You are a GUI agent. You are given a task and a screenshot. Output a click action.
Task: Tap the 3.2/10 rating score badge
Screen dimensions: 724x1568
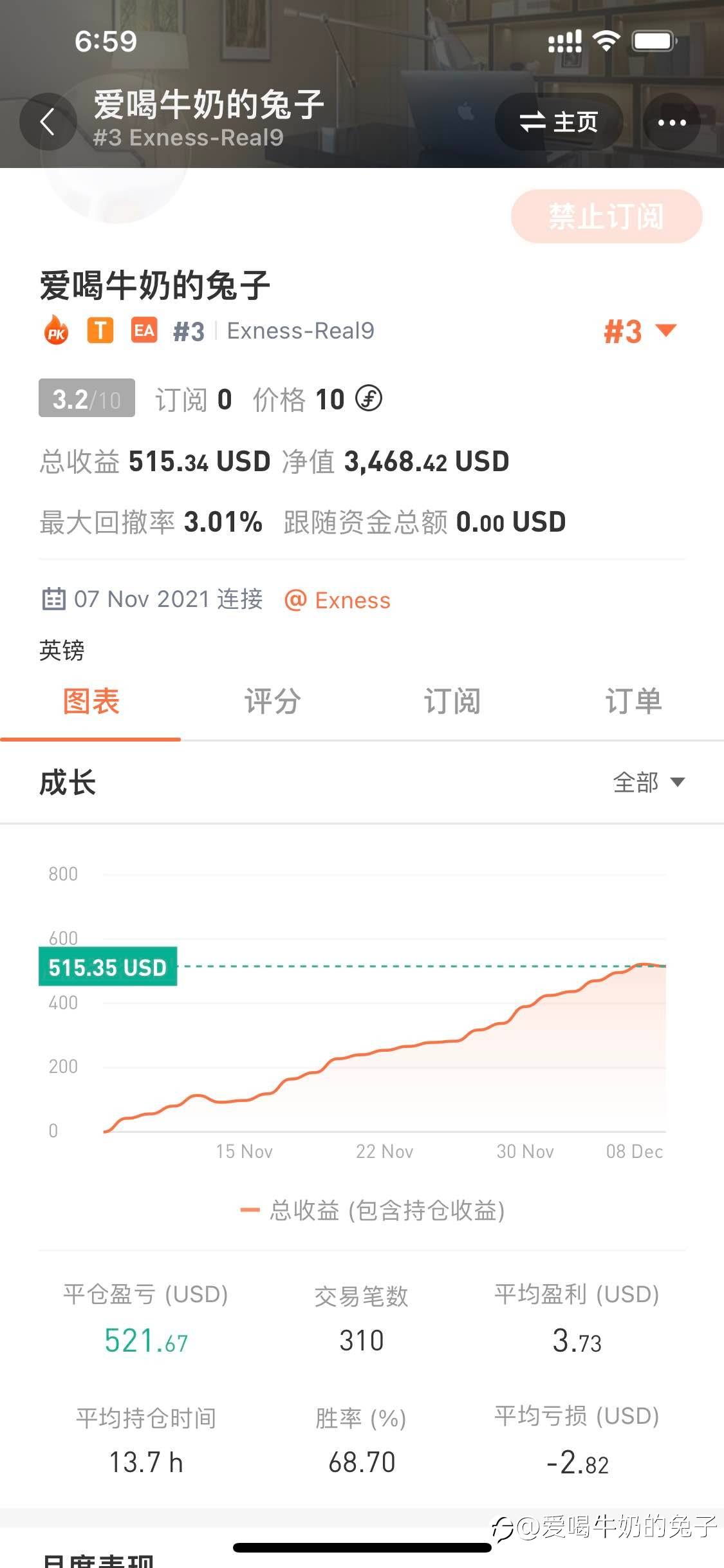click(87, 399)
